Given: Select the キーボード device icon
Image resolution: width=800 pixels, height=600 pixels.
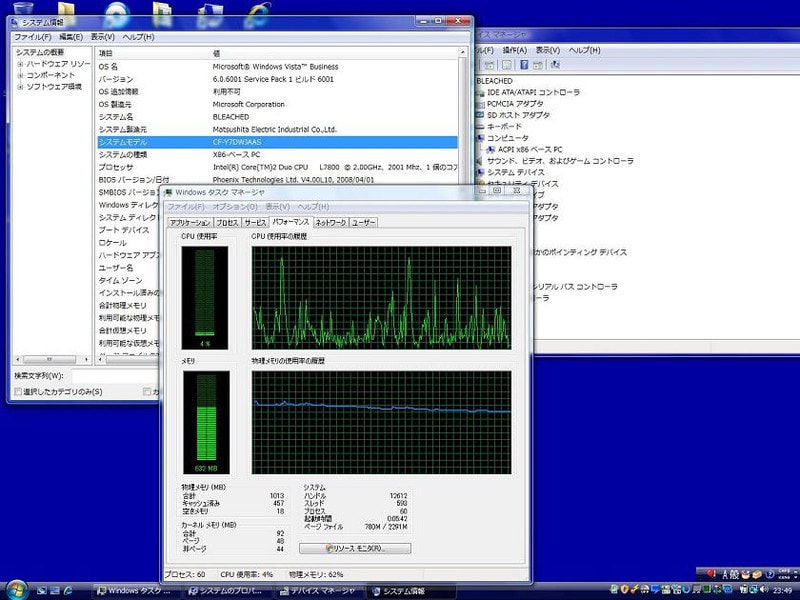Looking at the screenshot, I should point(480,127).
